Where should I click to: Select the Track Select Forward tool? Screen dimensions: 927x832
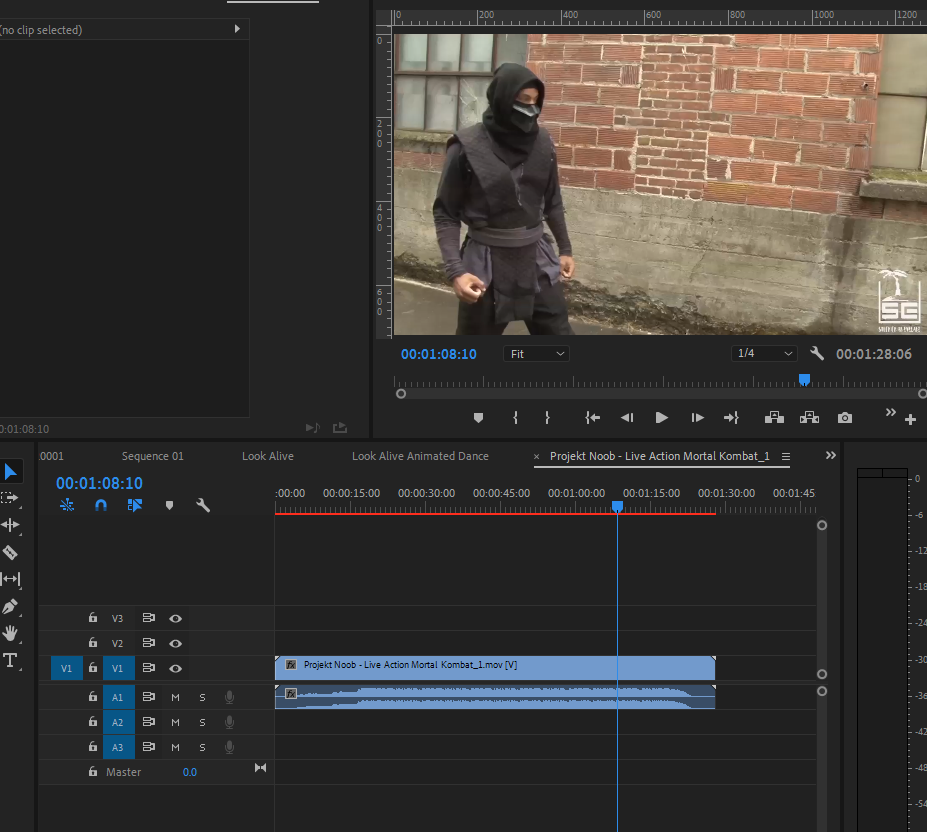[x=11, y=498]
